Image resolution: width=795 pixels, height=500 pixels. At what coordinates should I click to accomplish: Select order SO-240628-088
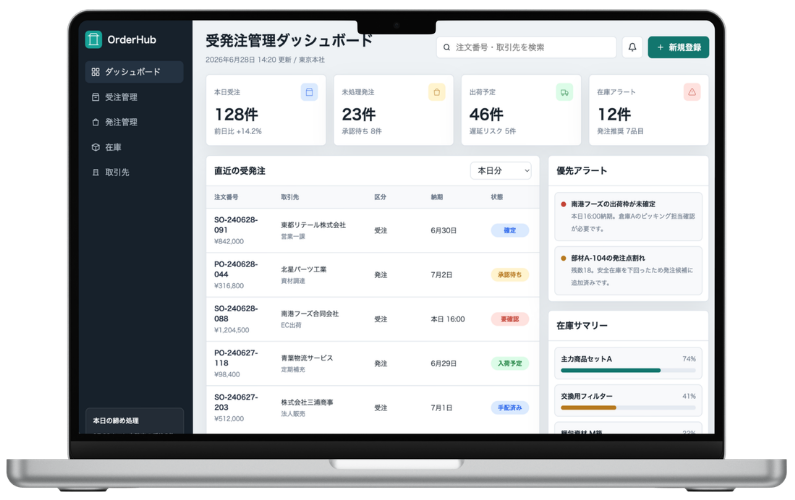[236, 313]
